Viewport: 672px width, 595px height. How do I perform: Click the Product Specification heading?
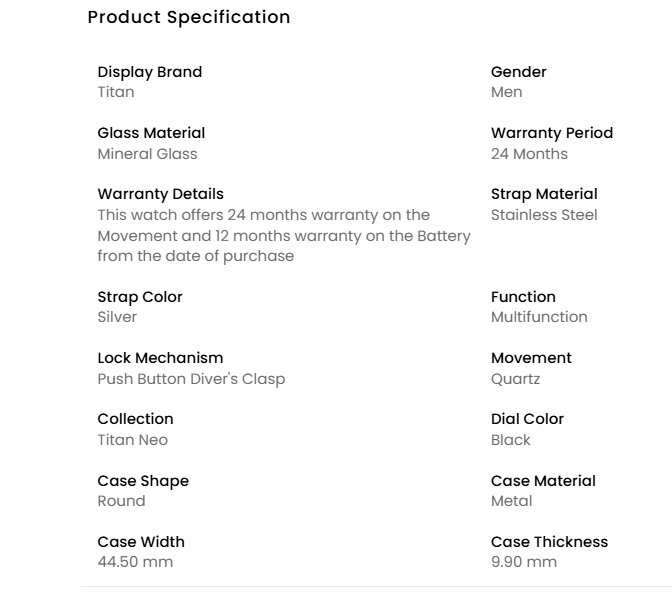click(189, 18)
